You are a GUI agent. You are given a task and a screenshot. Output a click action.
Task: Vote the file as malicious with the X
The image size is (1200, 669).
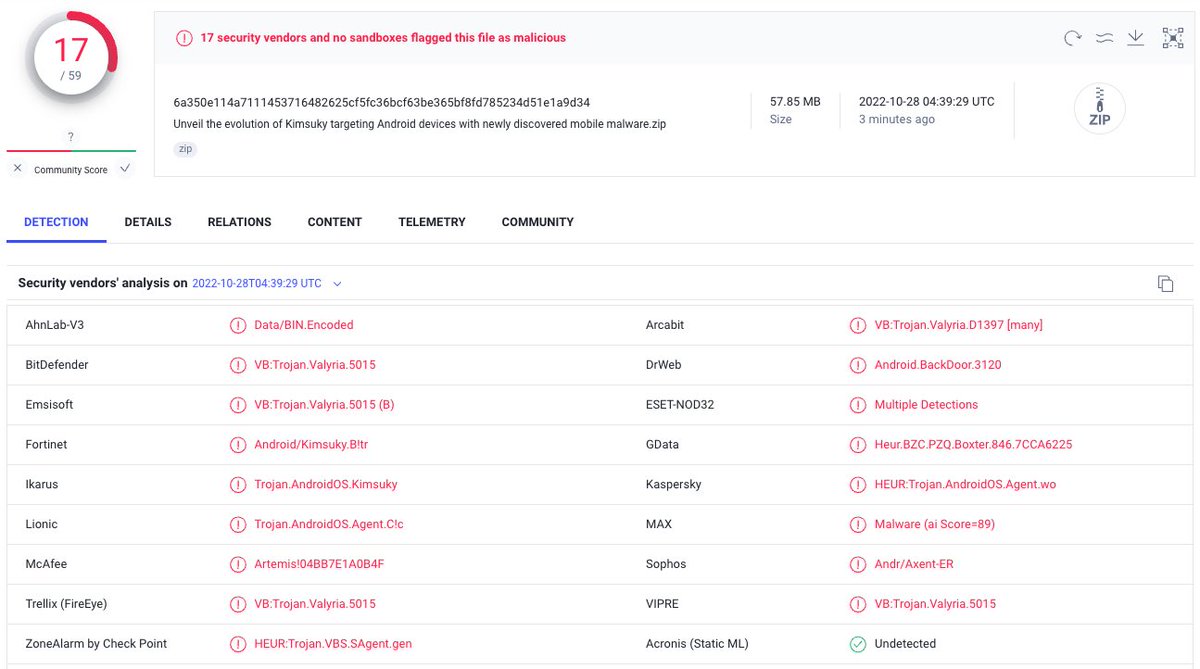tap(16, 169)
